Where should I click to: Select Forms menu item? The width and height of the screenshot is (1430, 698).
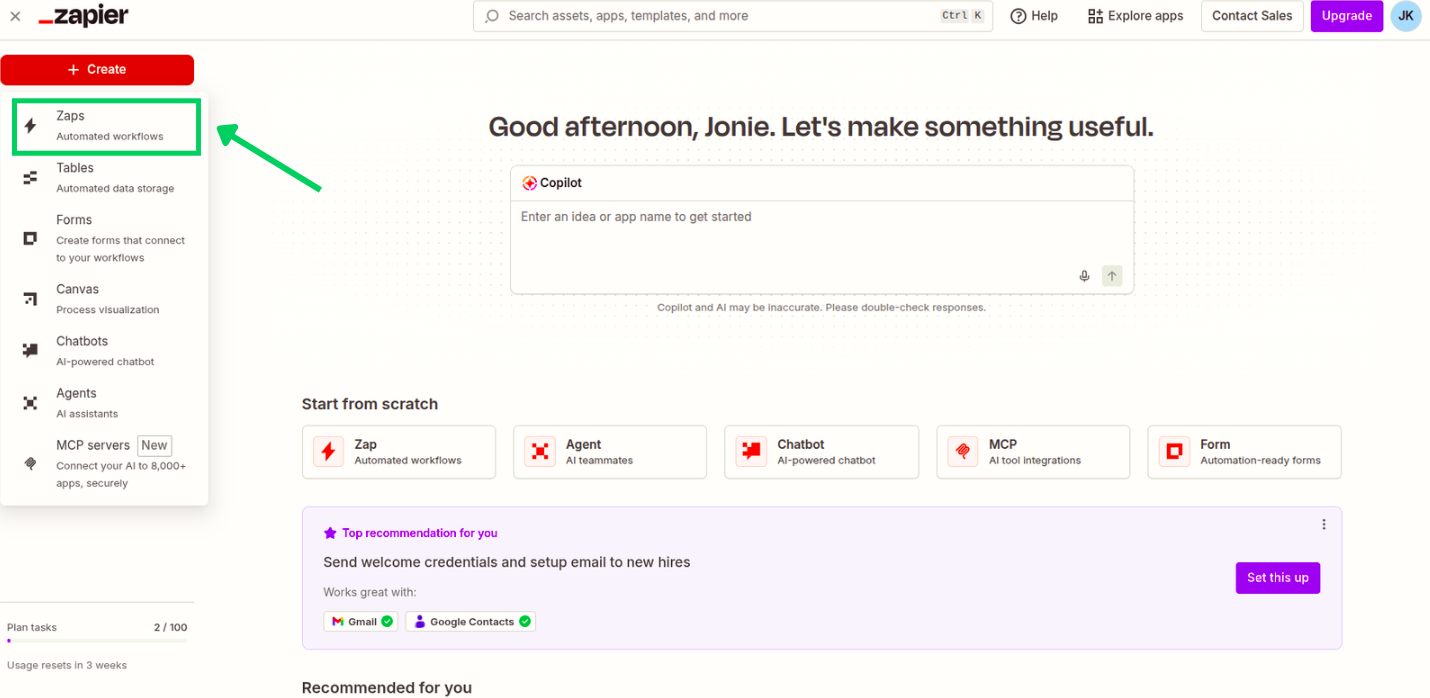[105, 239]
